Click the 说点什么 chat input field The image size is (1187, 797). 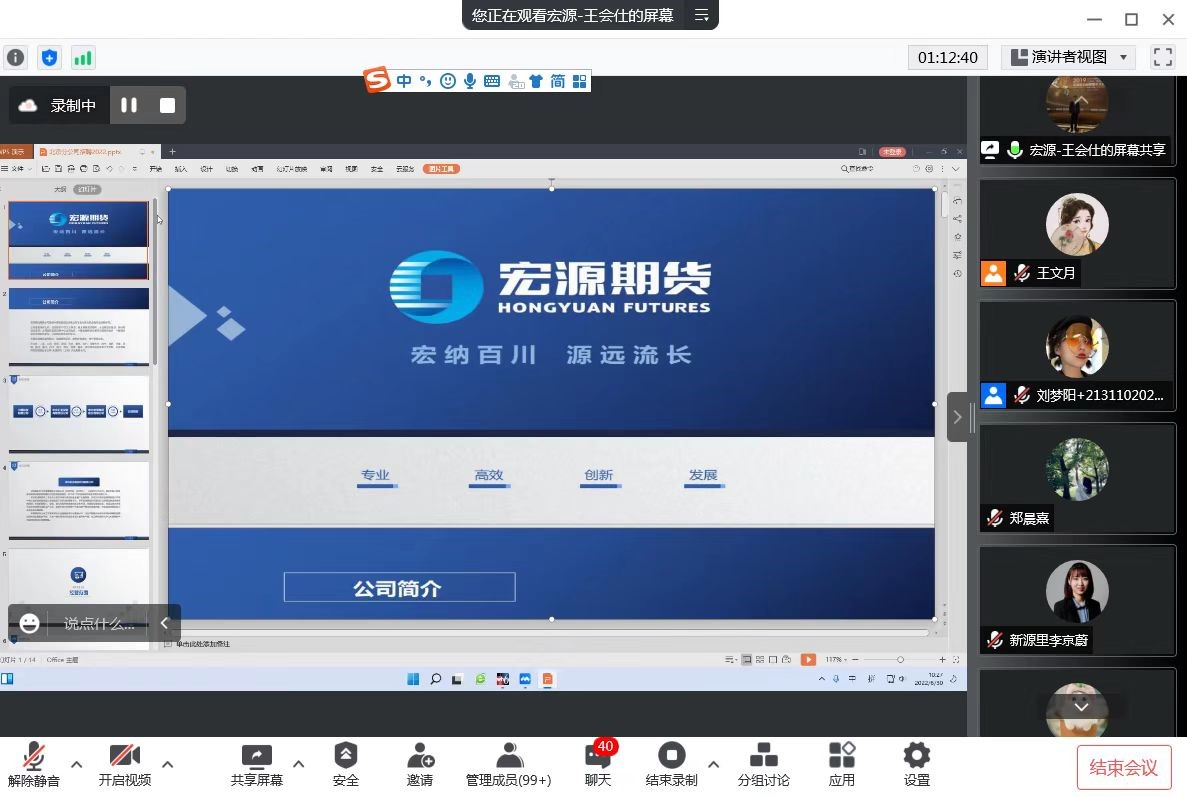(x=98, y=623)
